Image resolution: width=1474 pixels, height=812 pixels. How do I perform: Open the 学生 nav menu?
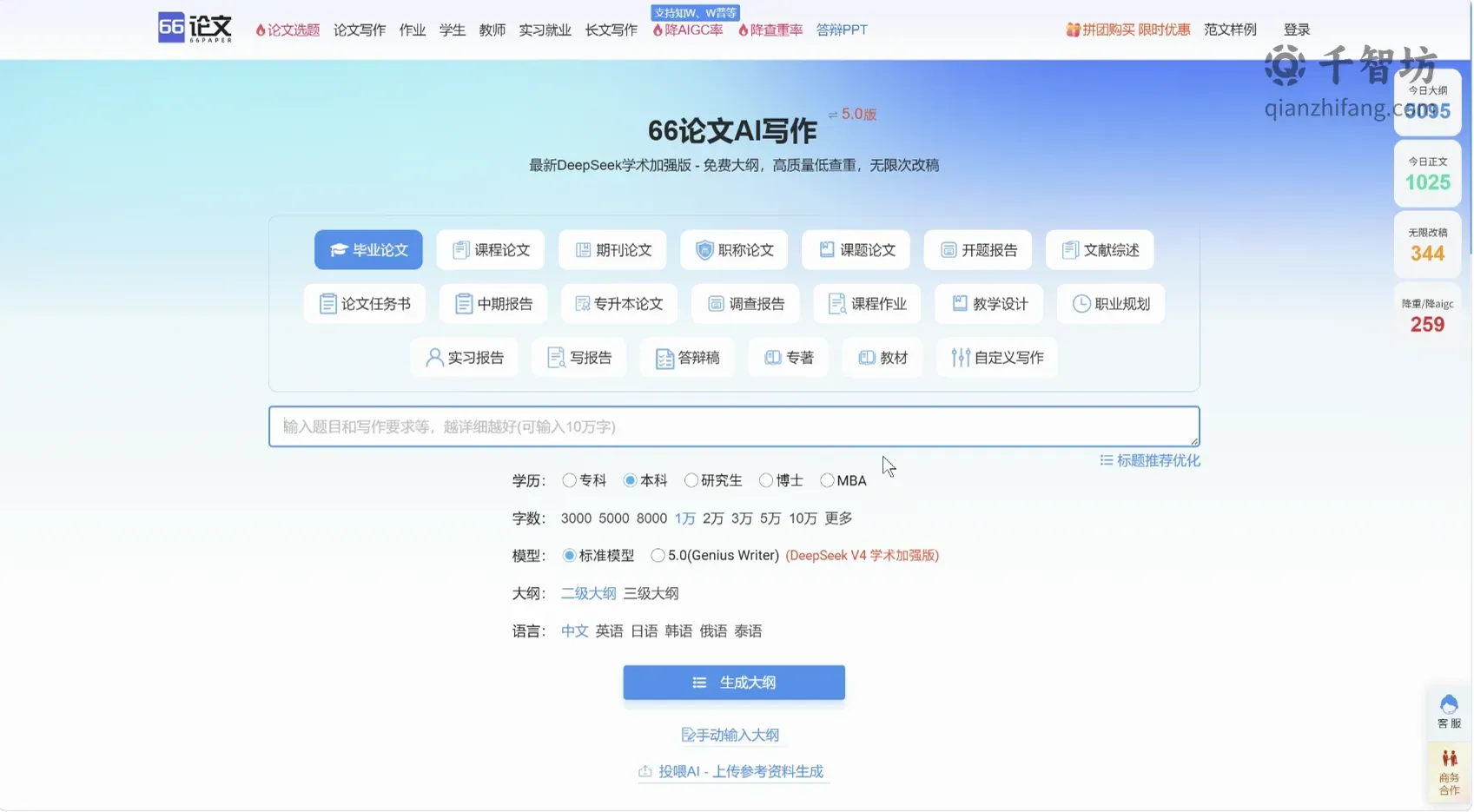click(x=453, y=30)
